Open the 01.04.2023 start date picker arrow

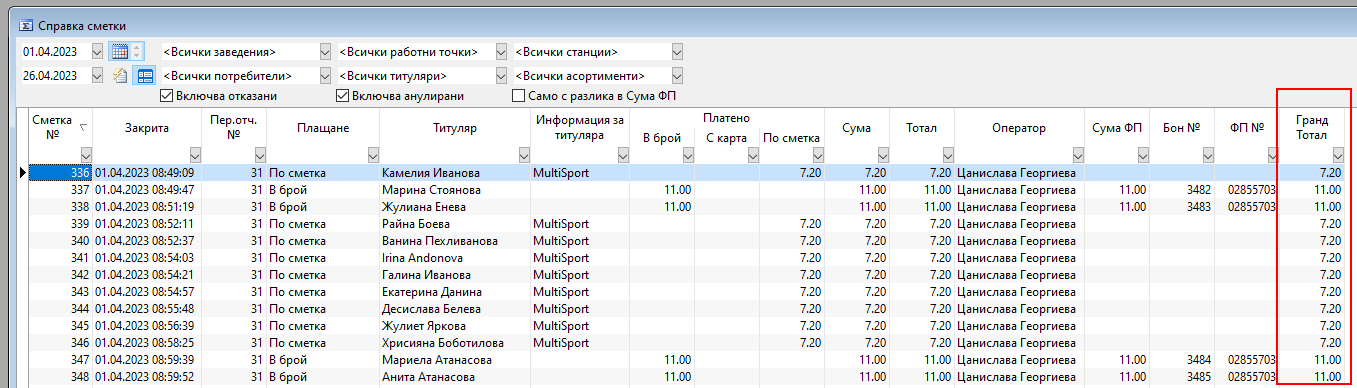pyautogui.click(x=97, y=51)
